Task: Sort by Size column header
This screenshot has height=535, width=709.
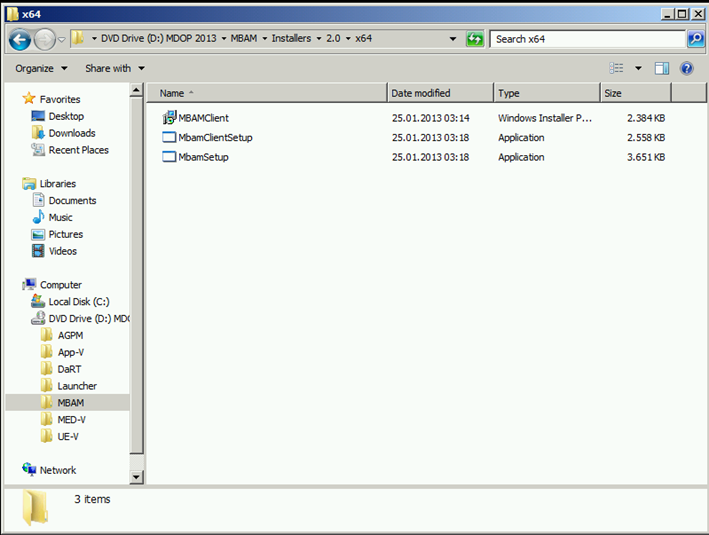Action: [x=636, y=93]
